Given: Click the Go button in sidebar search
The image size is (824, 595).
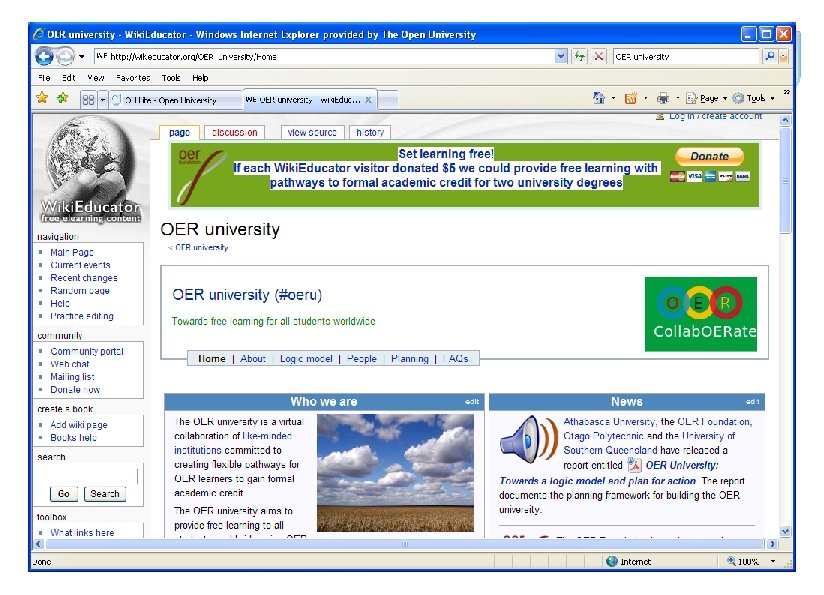Looking at the screenshot, I should point(64,494).
